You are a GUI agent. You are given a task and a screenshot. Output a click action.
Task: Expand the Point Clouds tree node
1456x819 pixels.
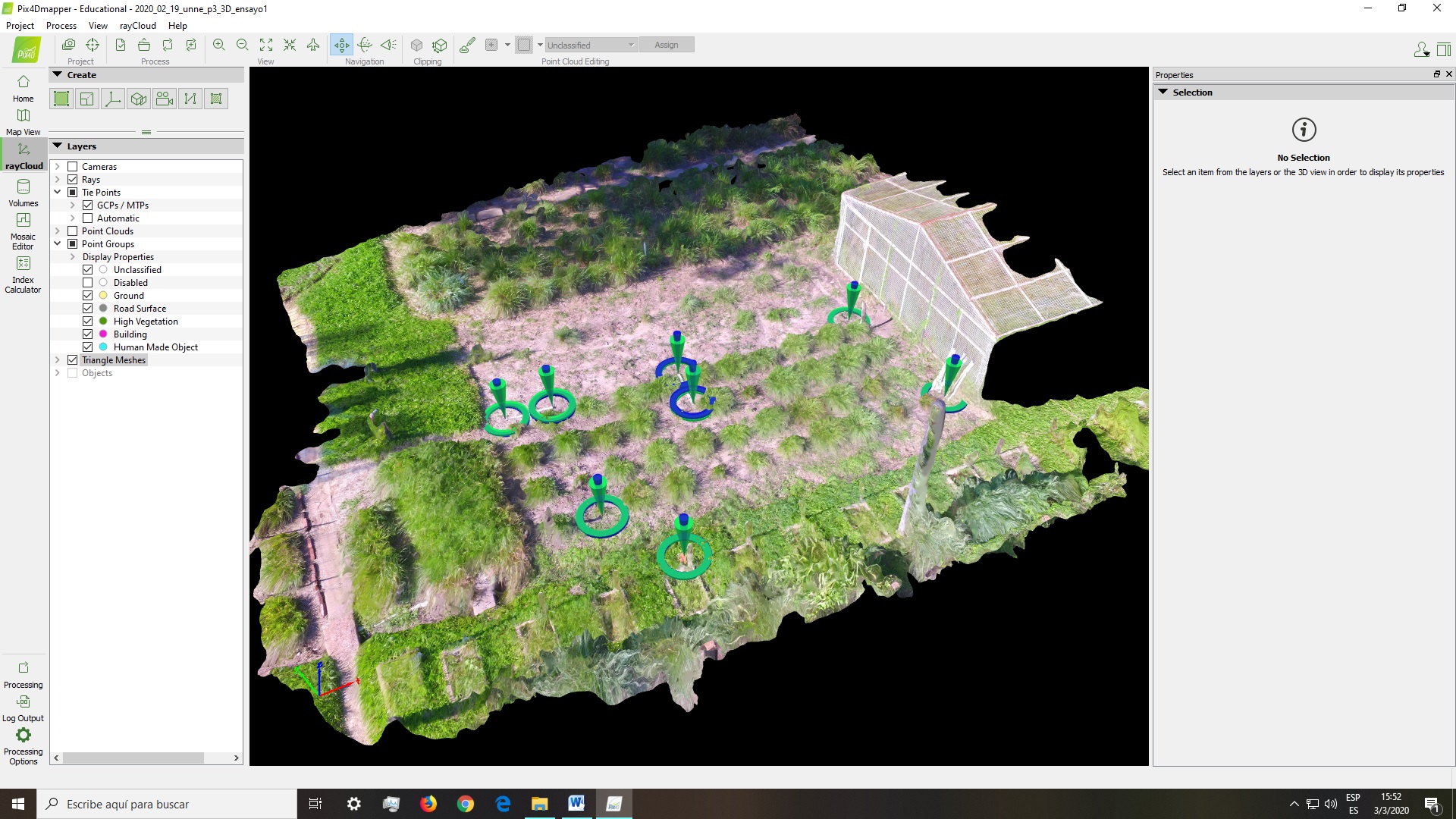point(58,231)
